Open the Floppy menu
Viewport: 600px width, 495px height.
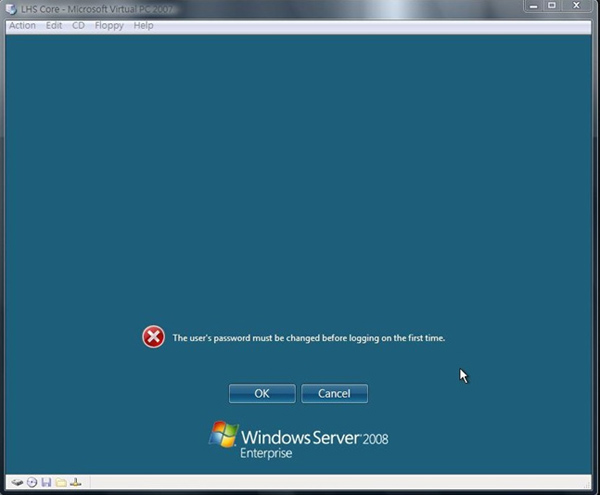point(109,25)
